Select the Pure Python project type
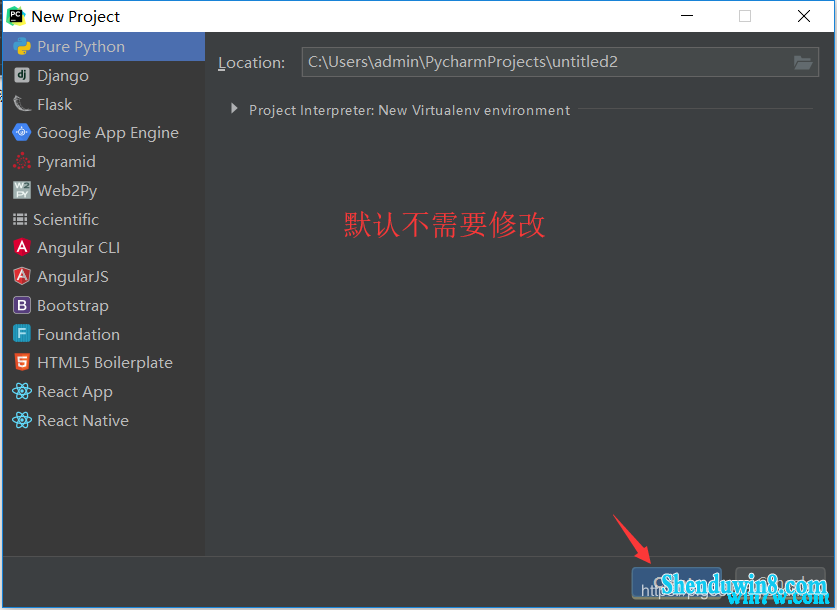This screenshot has width=837, height=610. click(x=104, y=46)
